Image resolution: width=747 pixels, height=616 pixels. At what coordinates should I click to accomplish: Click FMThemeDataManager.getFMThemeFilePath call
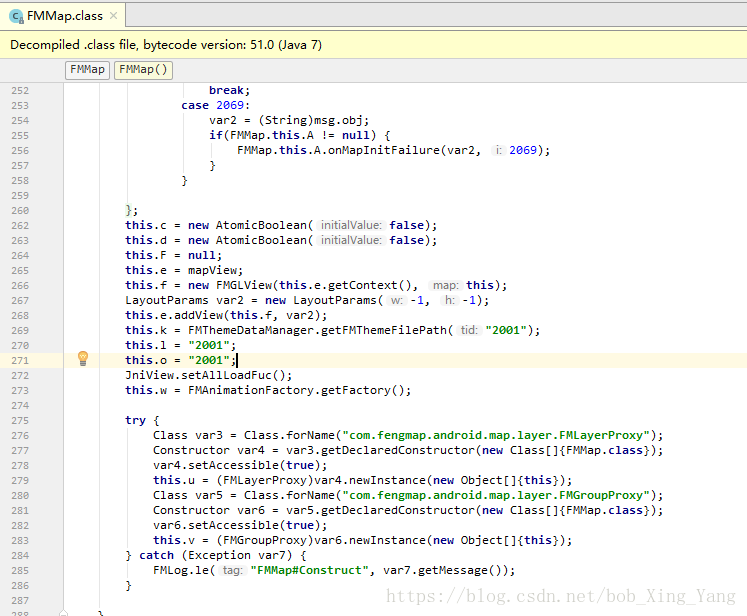pyautogui.click(x=364, y=331)
